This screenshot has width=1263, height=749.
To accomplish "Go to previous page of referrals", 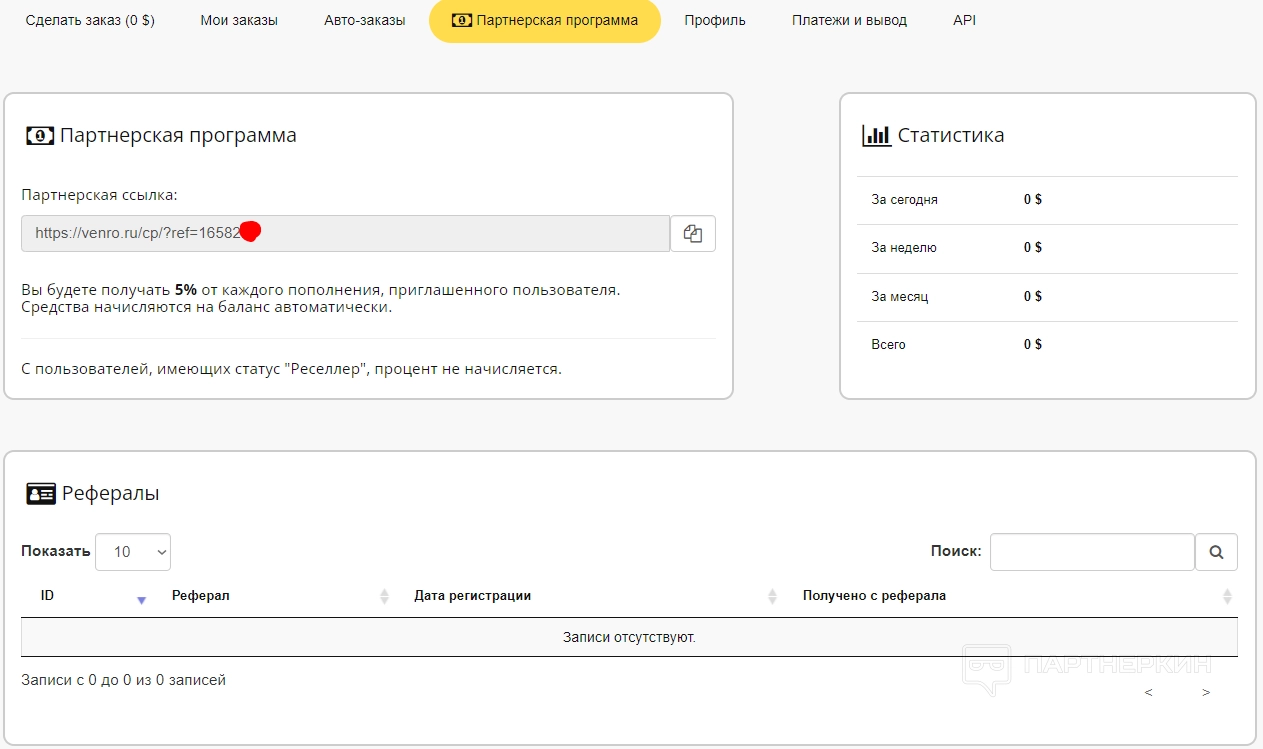I will (1149, 692).
